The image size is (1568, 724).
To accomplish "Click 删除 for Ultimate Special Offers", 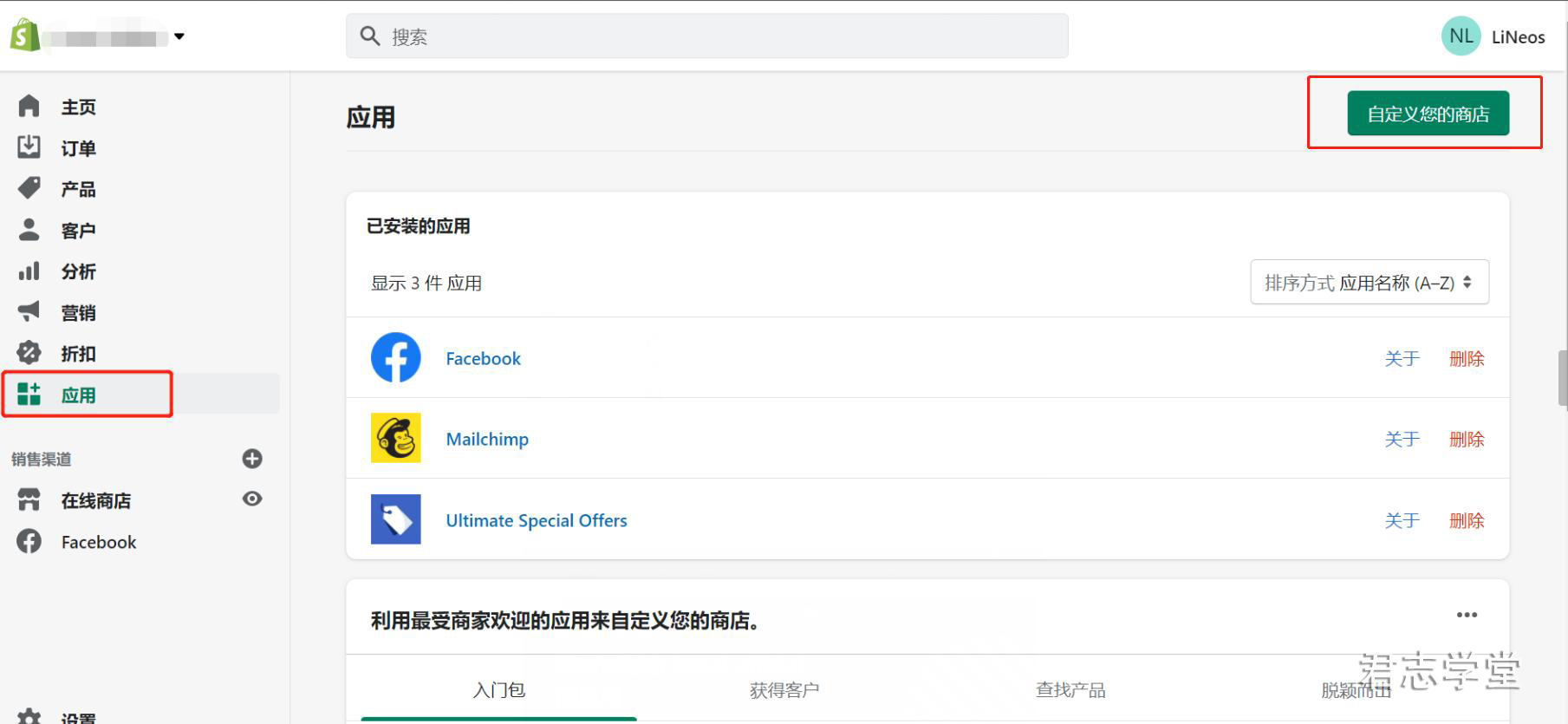I will click(x=1467, y=521).
